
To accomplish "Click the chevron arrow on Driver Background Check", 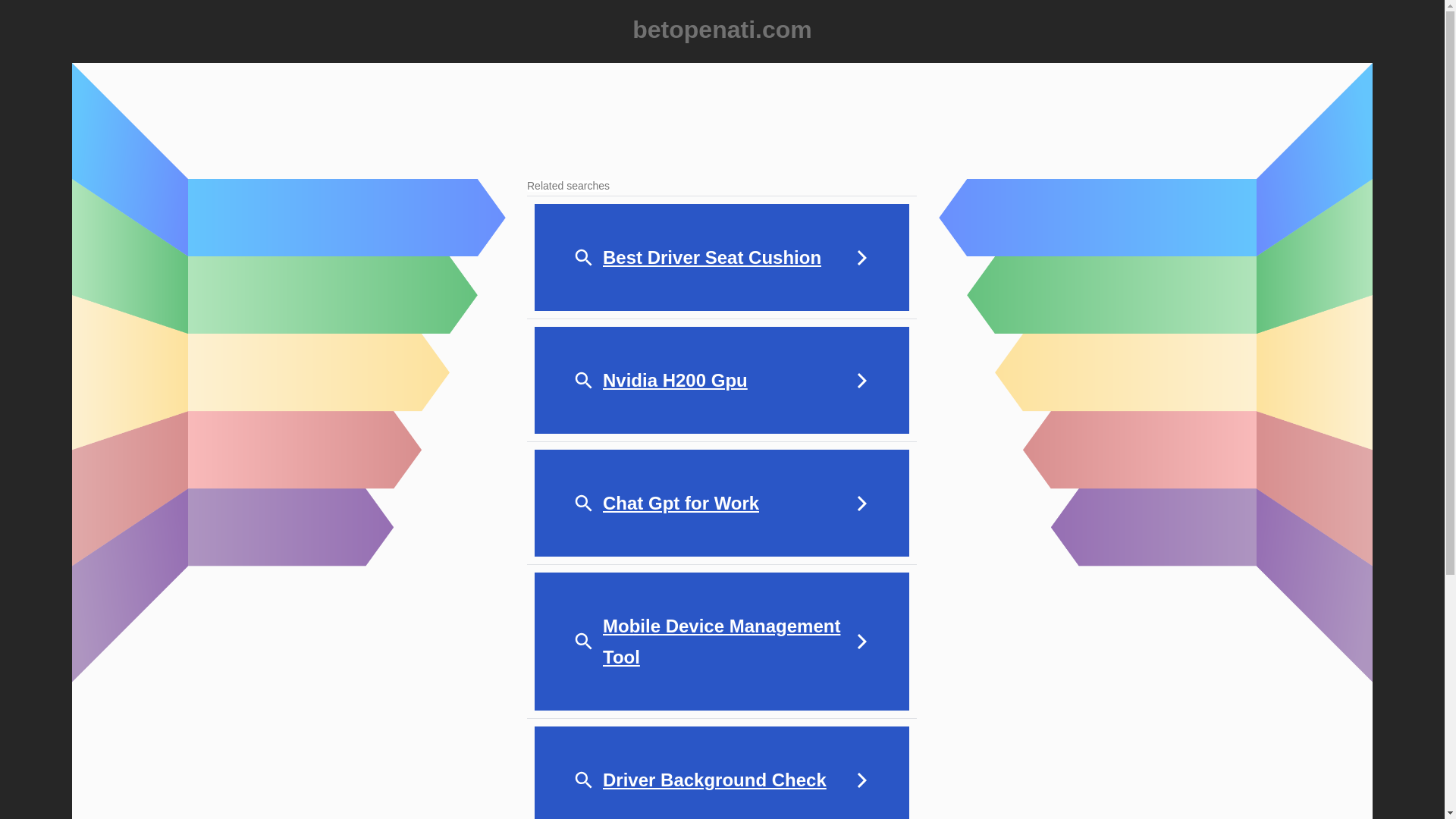I will (x=861, y=780).
